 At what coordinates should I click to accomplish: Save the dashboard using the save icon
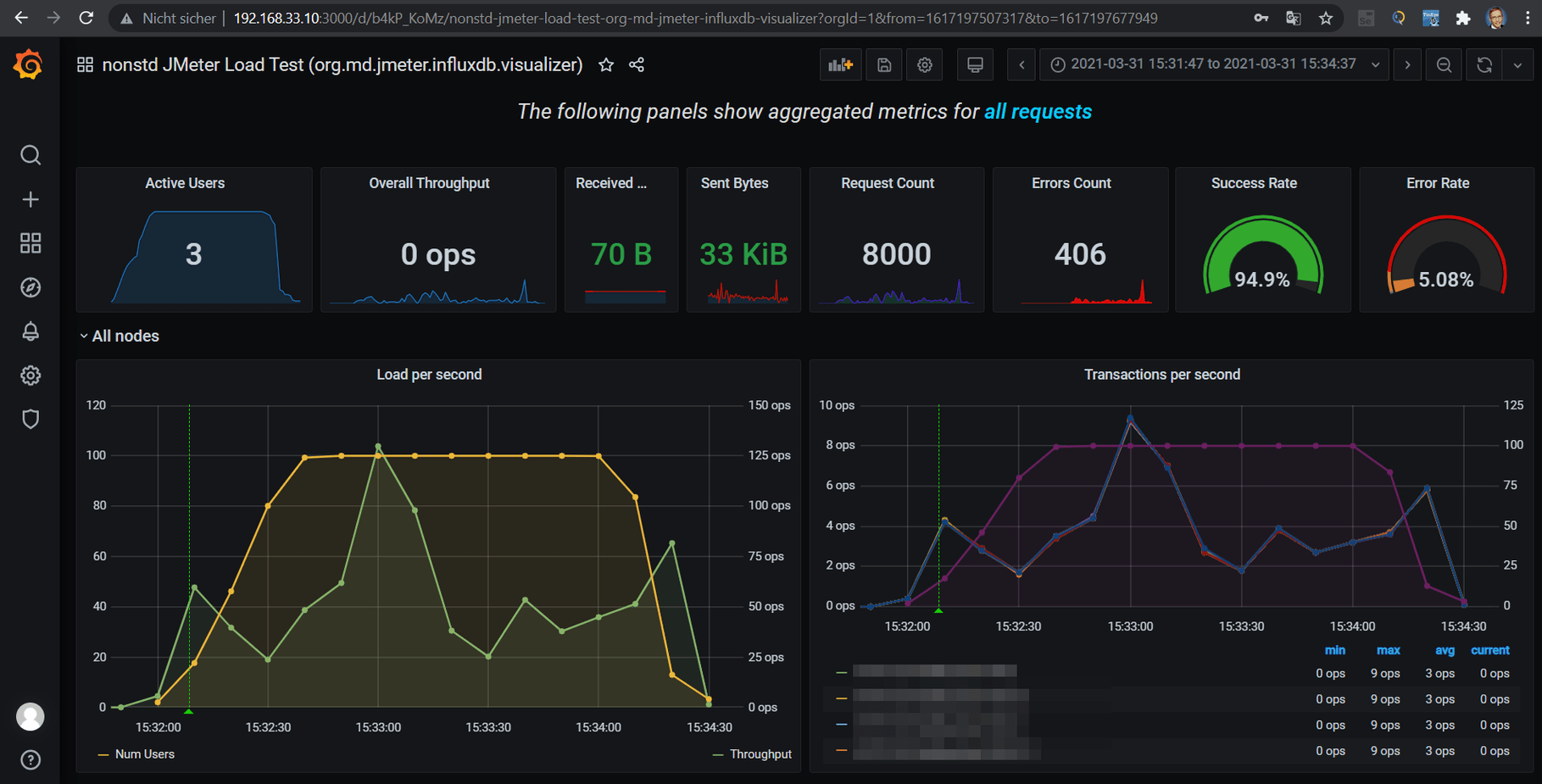pyautogui.click(x=883, y=64)
